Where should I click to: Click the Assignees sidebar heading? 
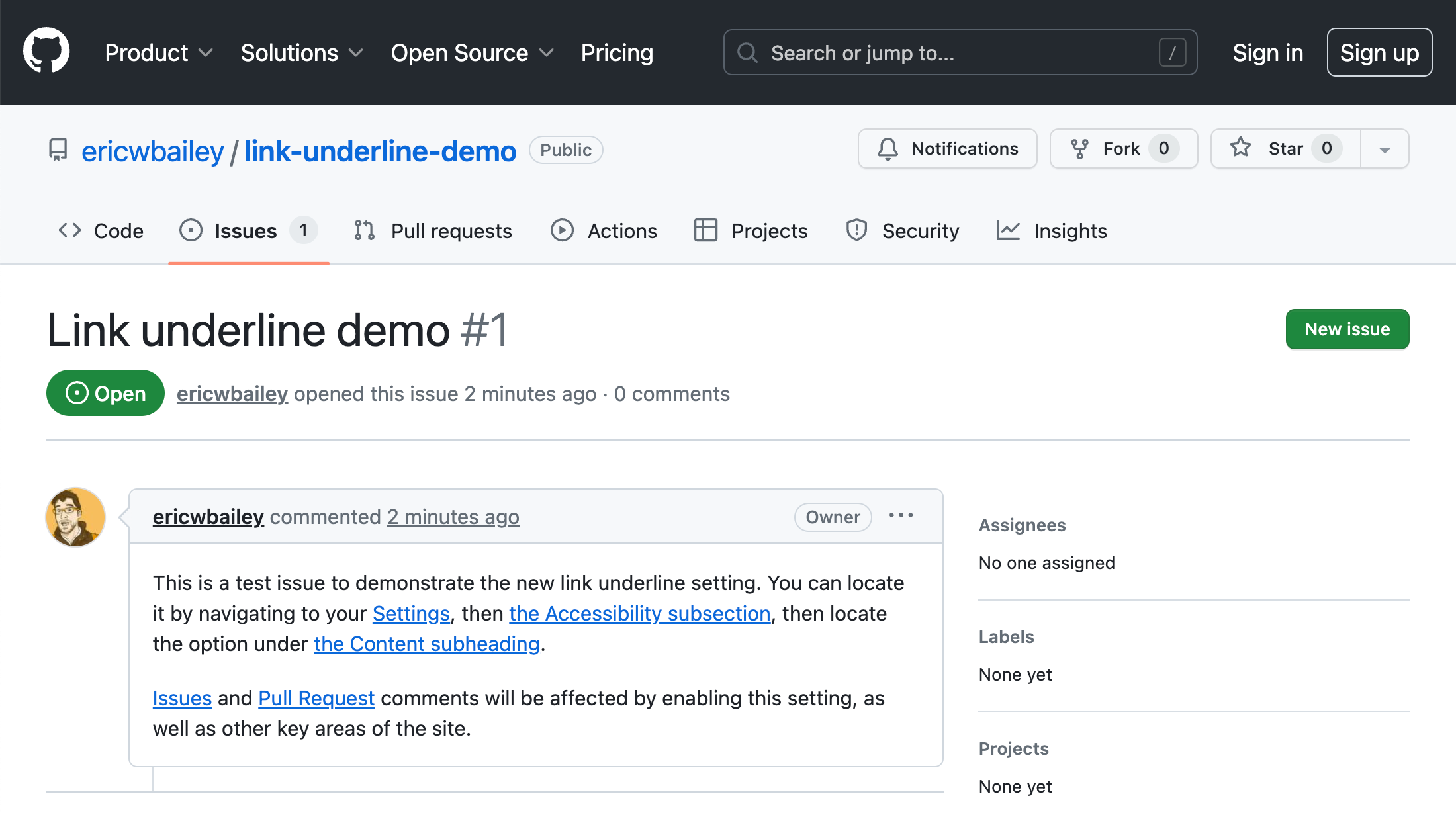[x=1022, y=525]
